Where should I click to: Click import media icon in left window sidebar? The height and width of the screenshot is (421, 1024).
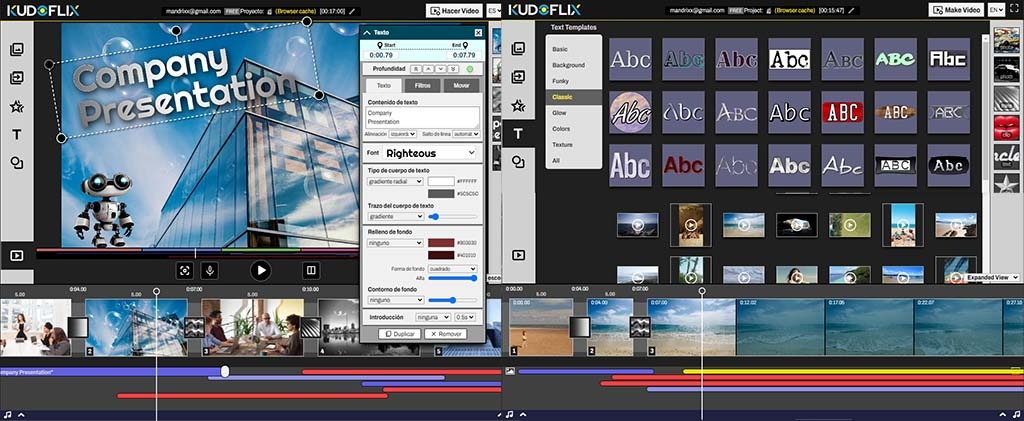[17, 78]
